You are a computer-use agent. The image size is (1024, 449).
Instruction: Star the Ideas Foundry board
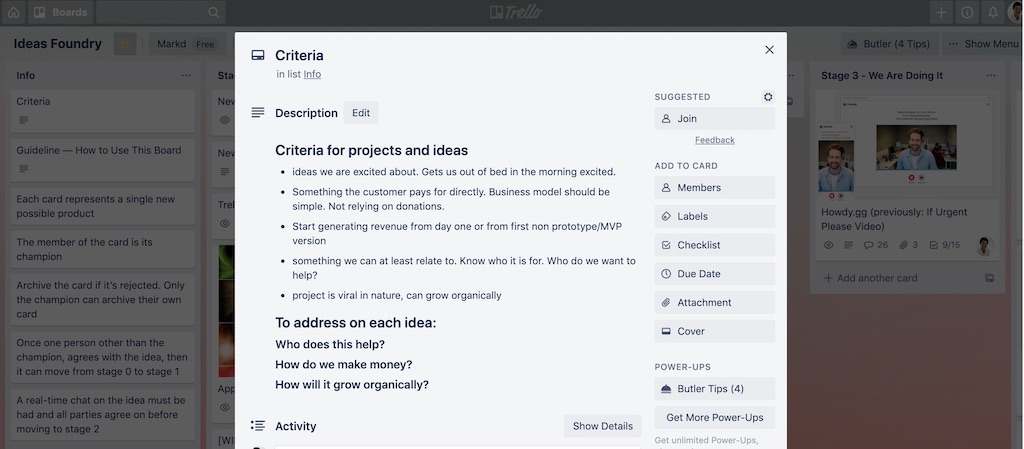pos(125,44)
